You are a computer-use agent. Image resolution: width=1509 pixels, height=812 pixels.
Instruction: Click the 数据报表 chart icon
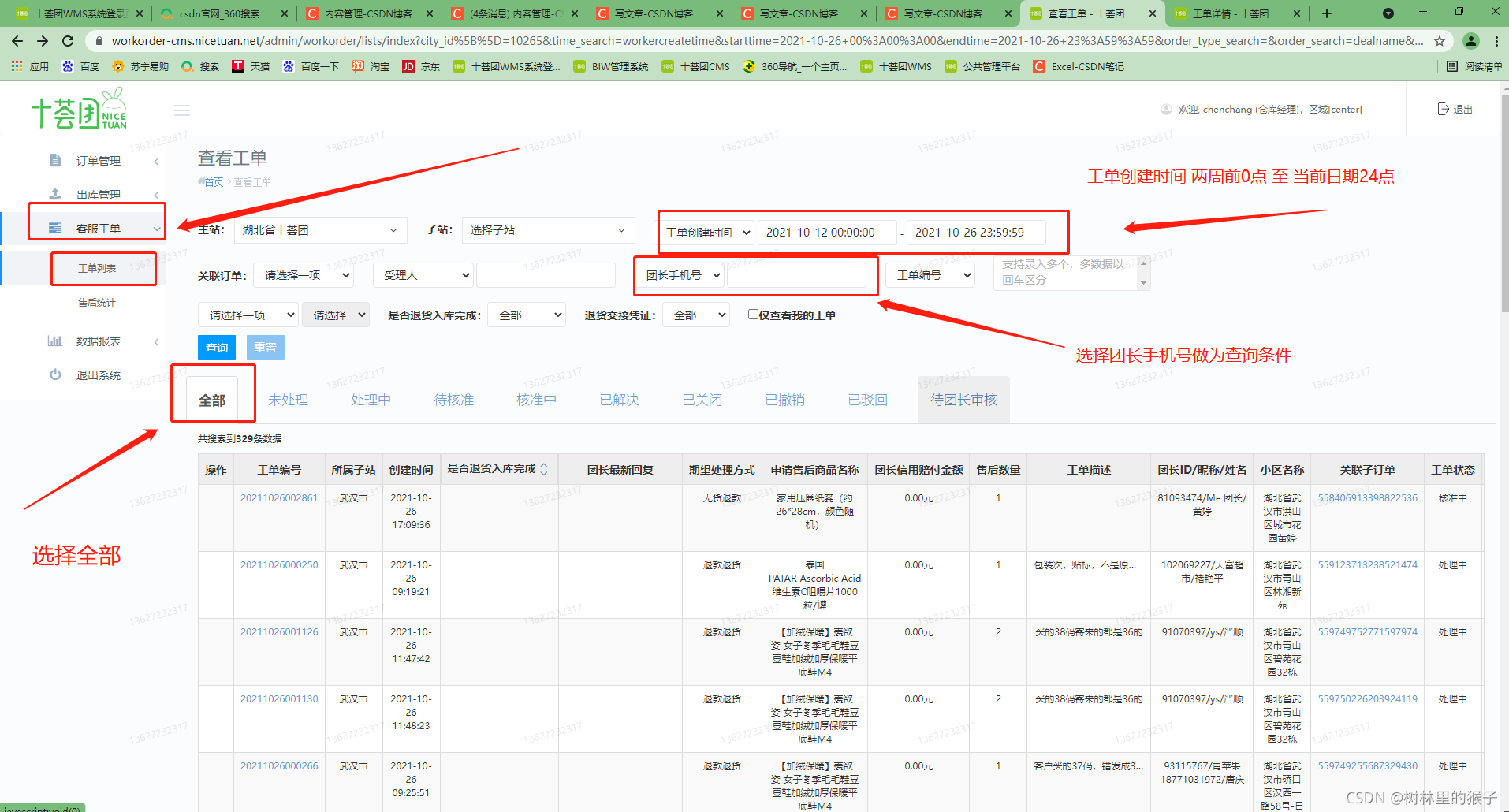click(55, 341)
